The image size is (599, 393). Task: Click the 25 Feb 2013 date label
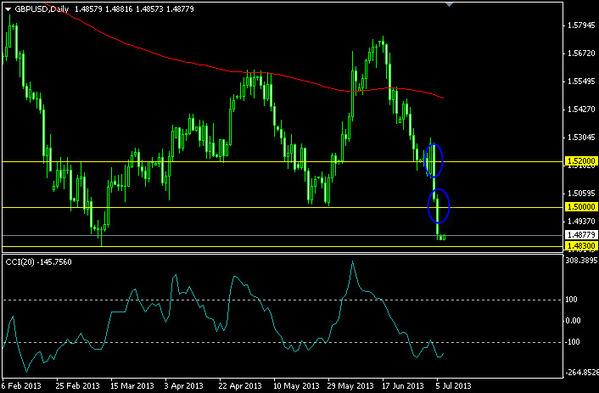tap(78, 386)
